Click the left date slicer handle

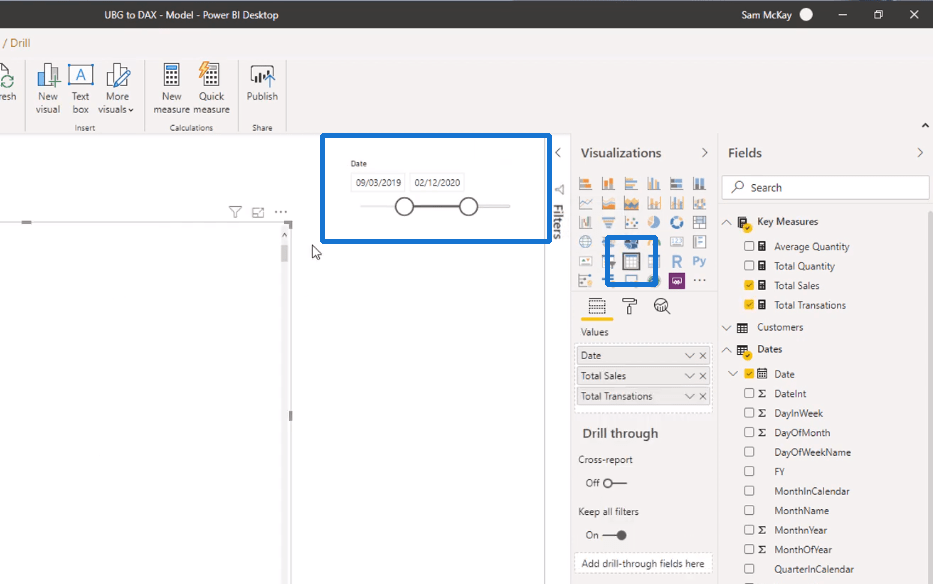(x=405, y=207)
